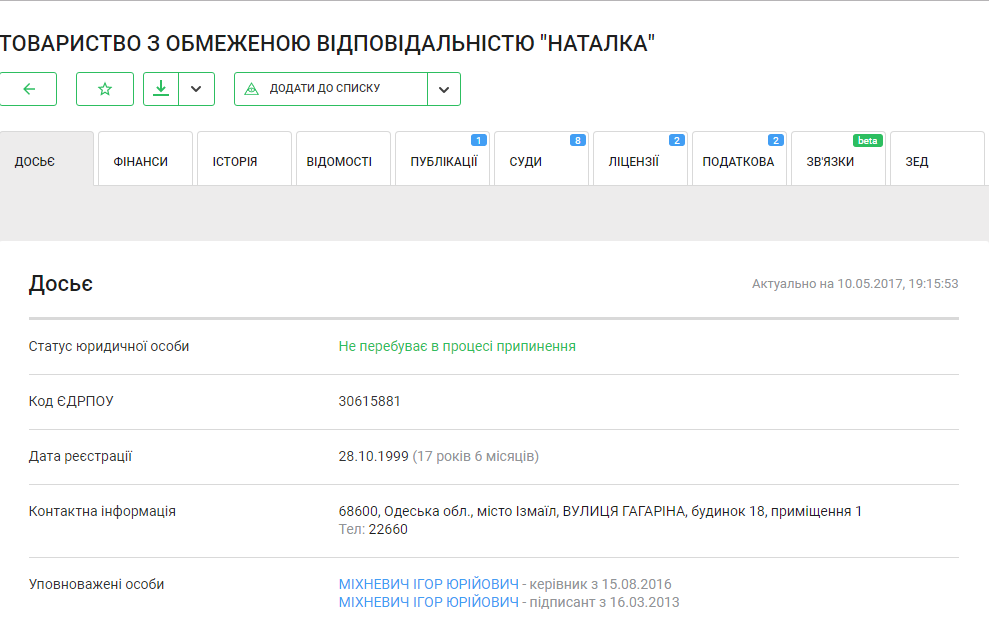The width and height of the screenshot is (989, 629).
Task: Click the star favorite icon
Action: (x=105, y=89)
